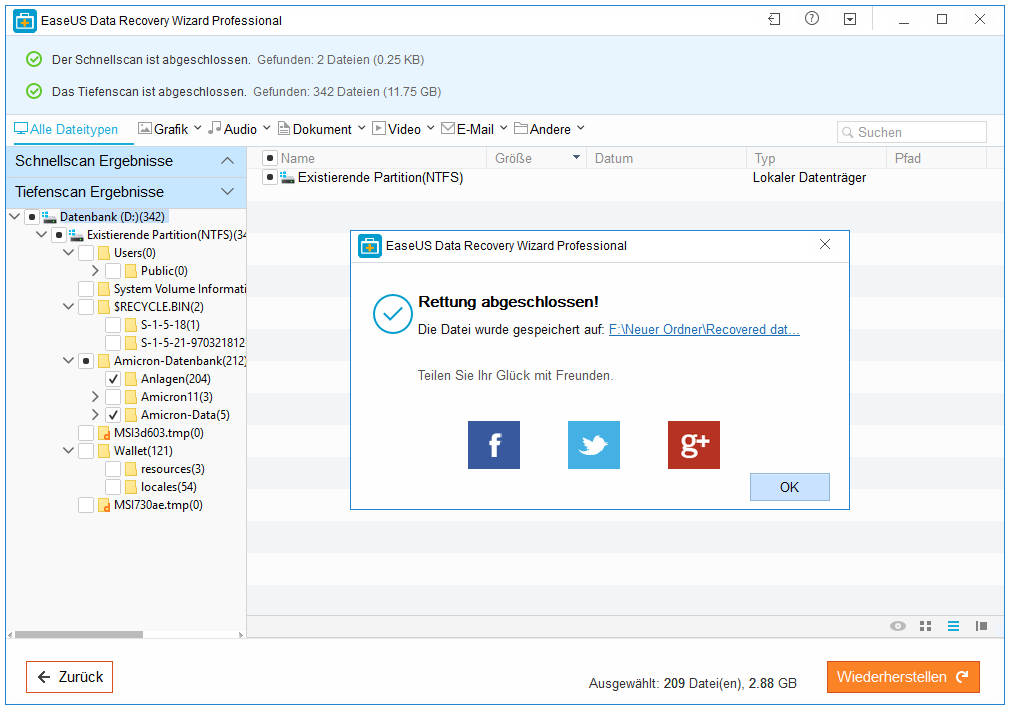This screenshot has width=1010, height=712.
Task: Click the Zurück button
Action: coord(70,677)
